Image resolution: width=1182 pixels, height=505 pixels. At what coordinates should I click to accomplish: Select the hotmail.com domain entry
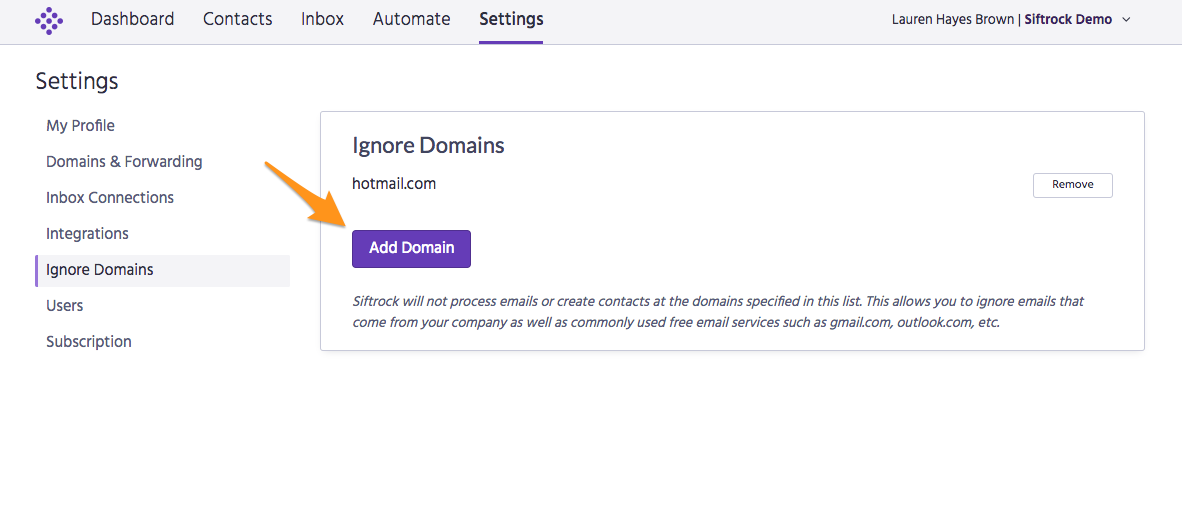pyautogui.click(x=394, y=183)
